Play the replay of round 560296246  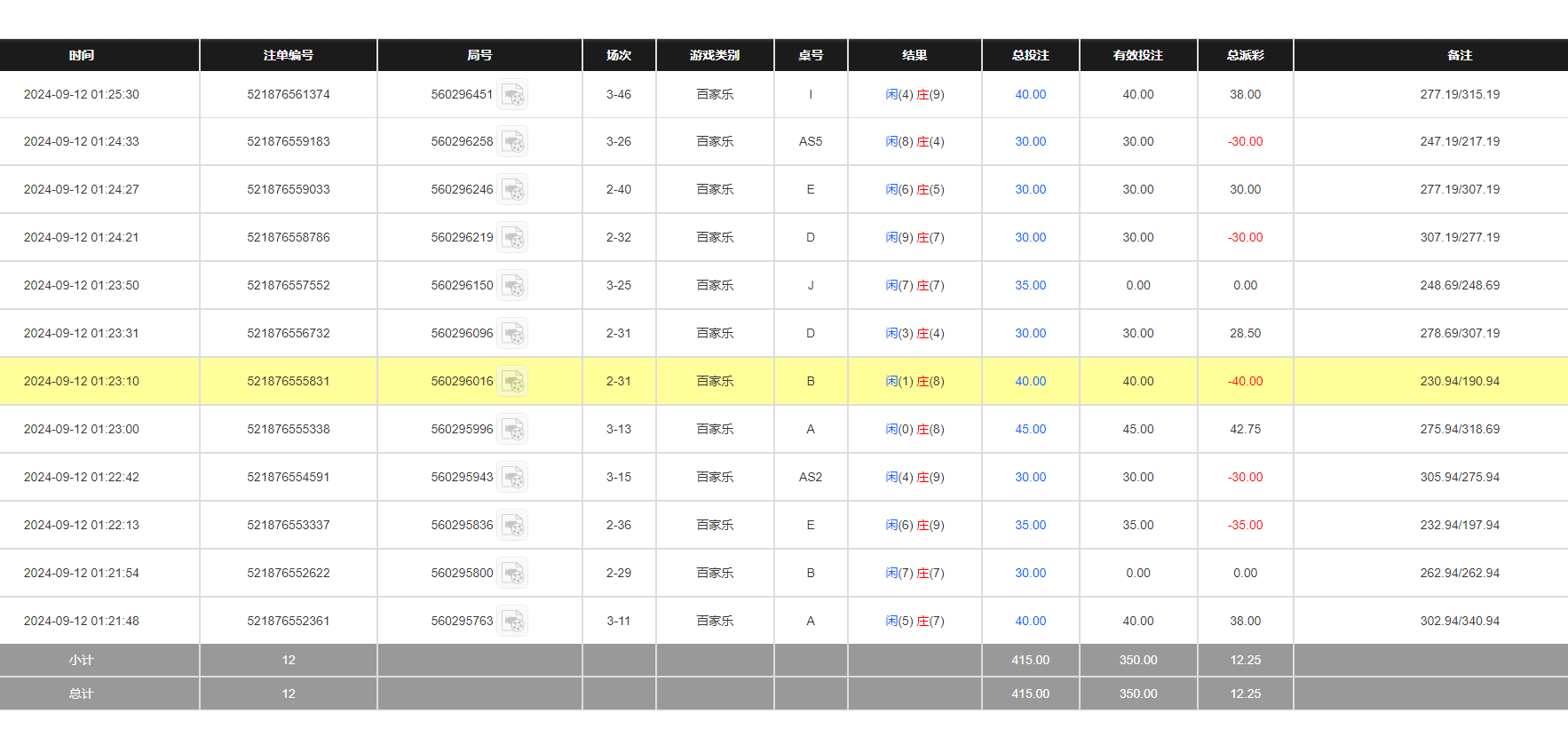[x=512, y=190]
